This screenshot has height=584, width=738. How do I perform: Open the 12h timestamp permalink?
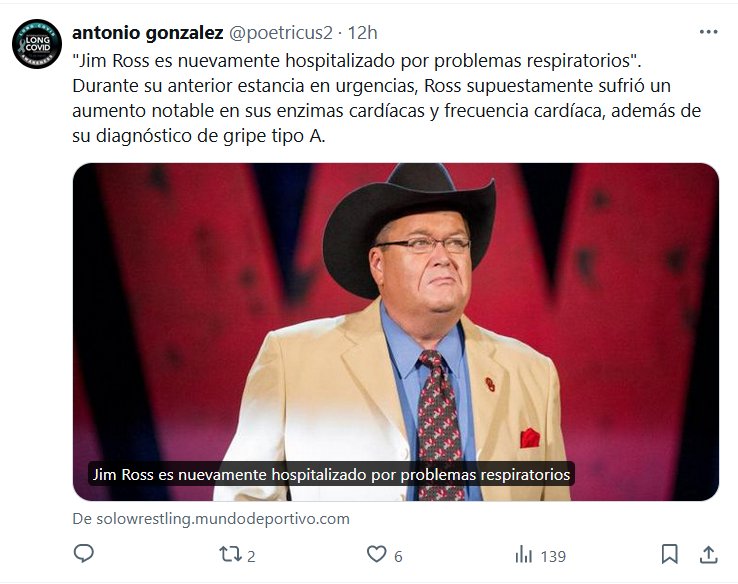coord(362,33)
